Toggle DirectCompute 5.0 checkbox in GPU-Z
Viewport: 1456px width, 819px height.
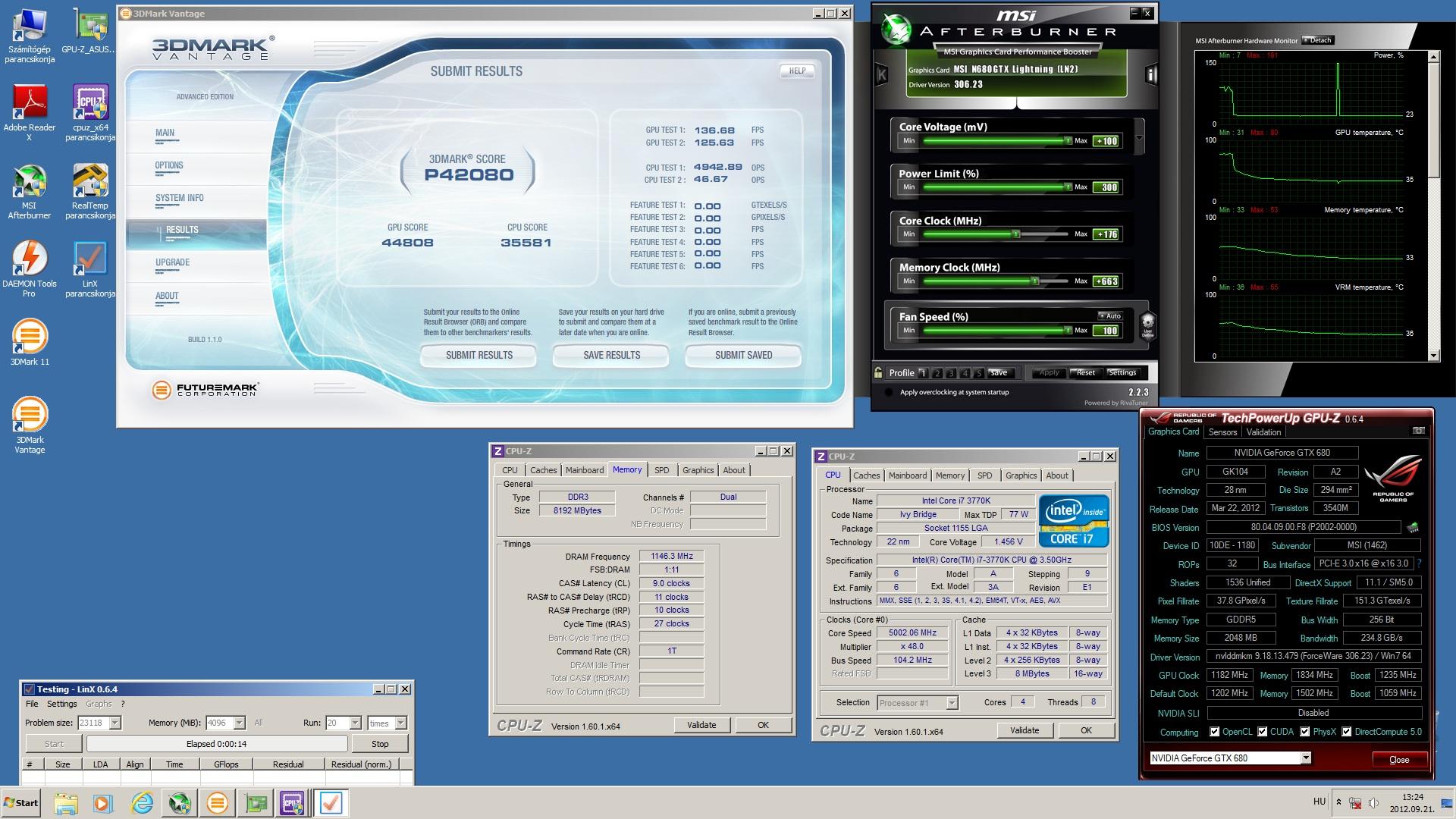(x=1347, y=732)
